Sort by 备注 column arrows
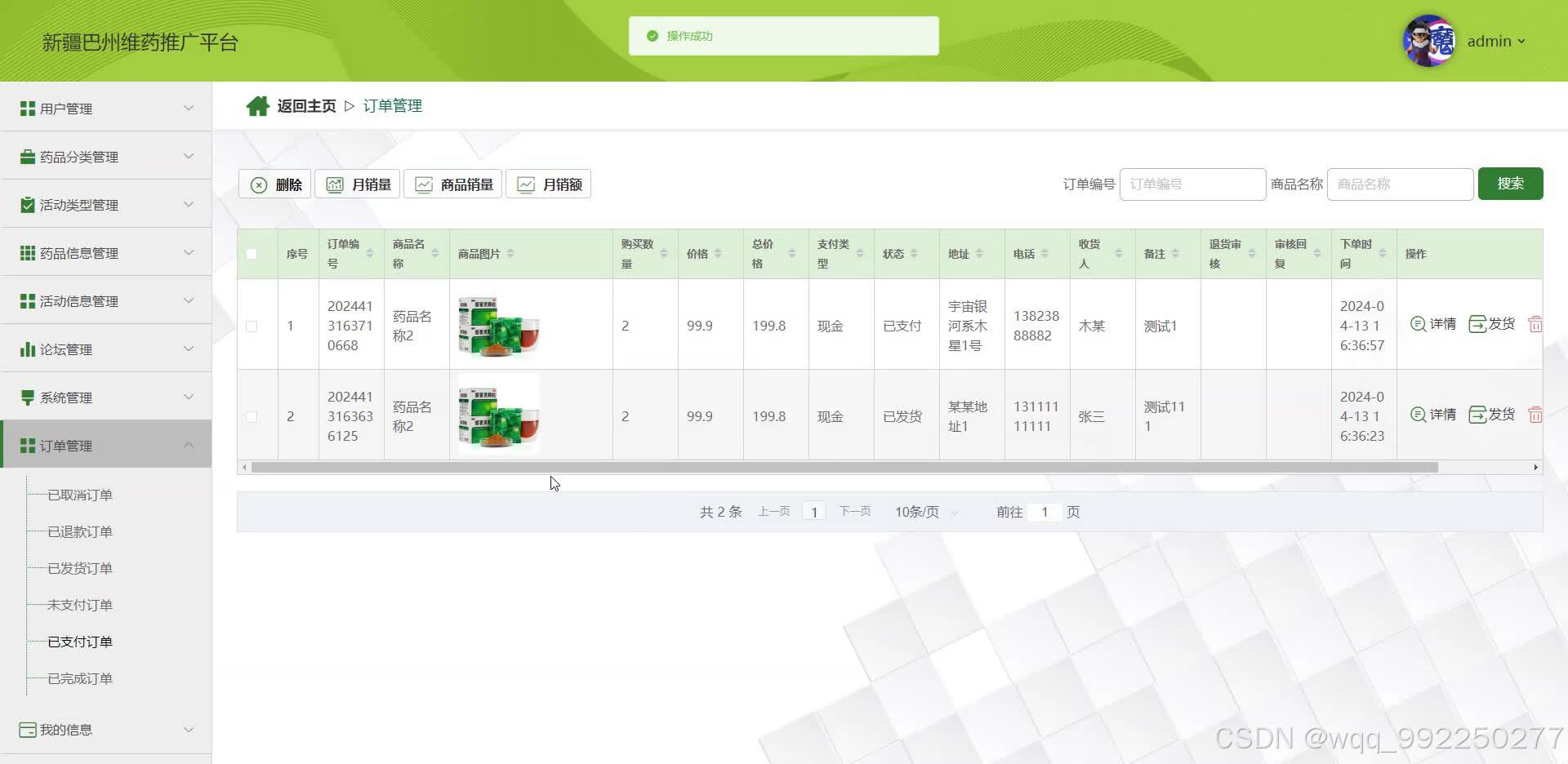 click(1175, 254)
